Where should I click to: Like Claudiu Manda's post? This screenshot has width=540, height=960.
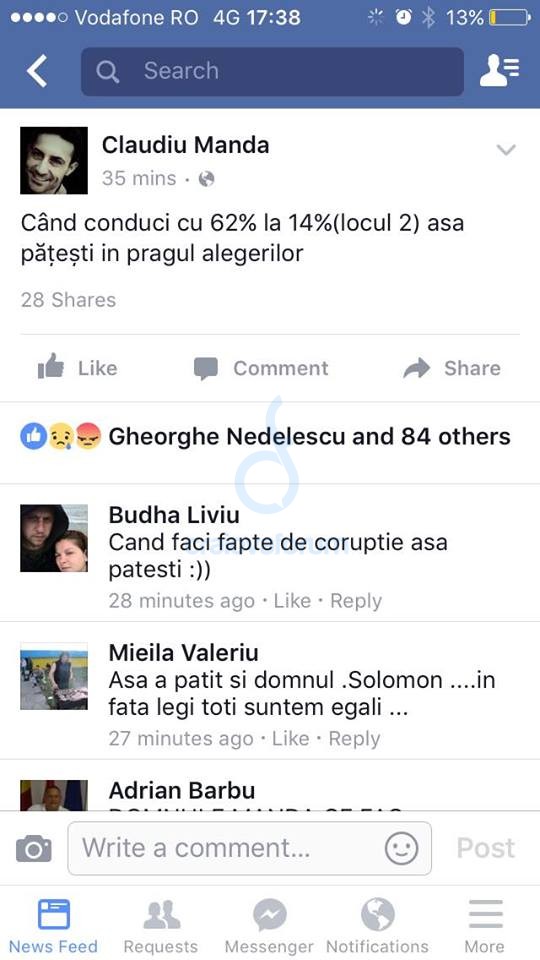pyautogui.click(x=77, y=367)
